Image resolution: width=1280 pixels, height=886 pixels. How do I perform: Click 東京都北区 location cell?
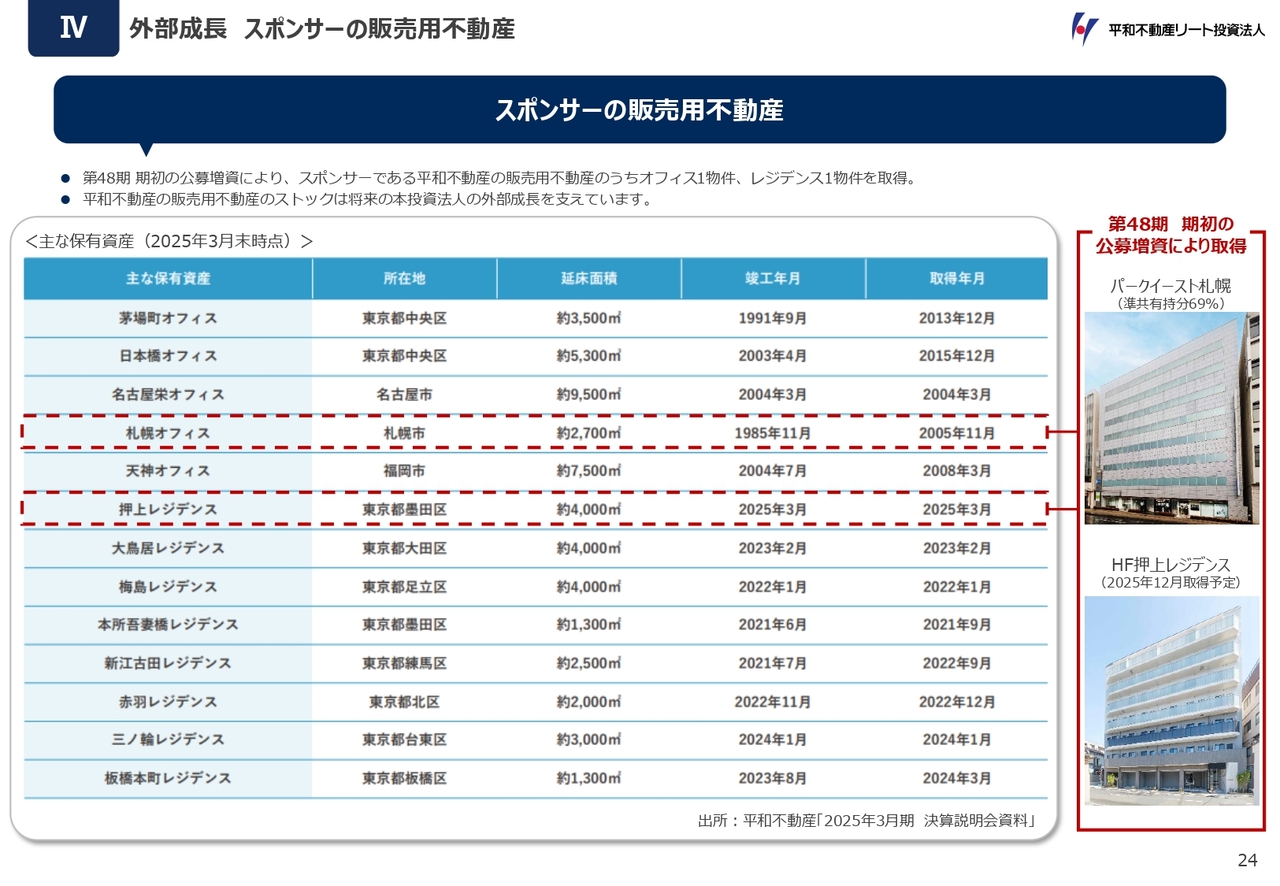pyautogui.click(x=404, y=701)
